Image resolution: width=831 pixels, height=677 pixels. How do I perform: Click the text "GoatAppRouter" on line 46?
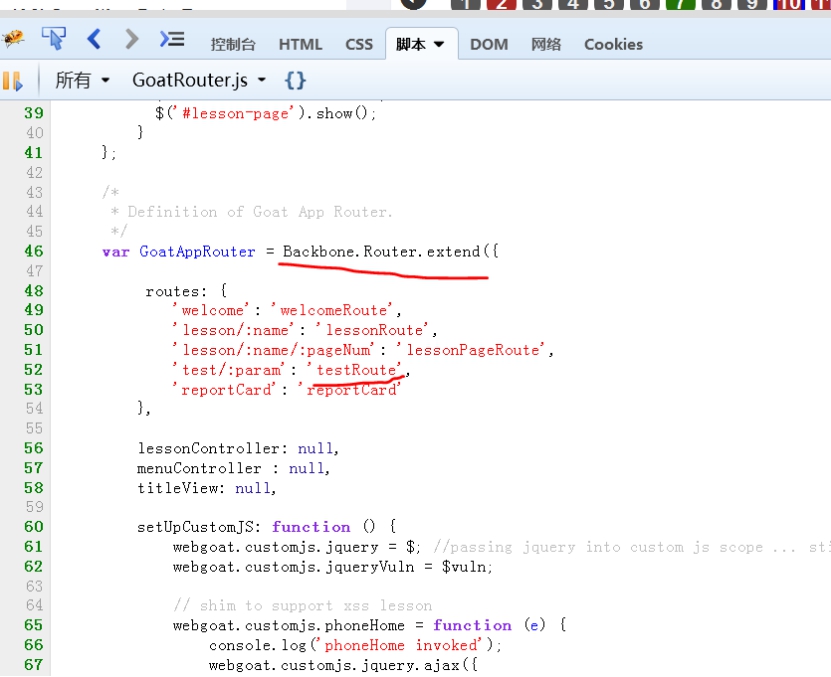pos(197,252)
